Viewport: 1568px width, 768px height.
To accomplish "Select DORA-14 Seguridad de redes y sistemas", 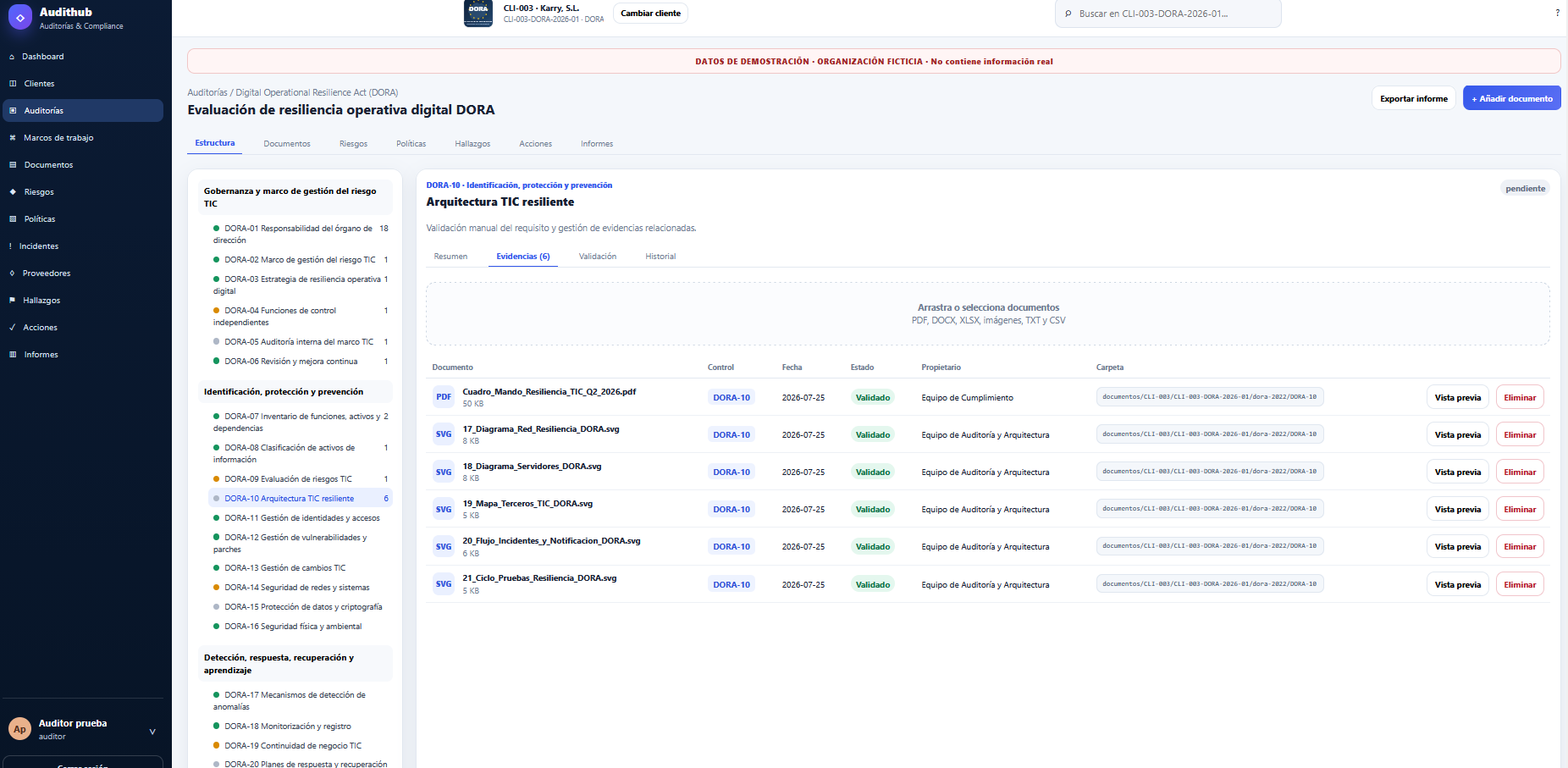I will click(301, 588).
